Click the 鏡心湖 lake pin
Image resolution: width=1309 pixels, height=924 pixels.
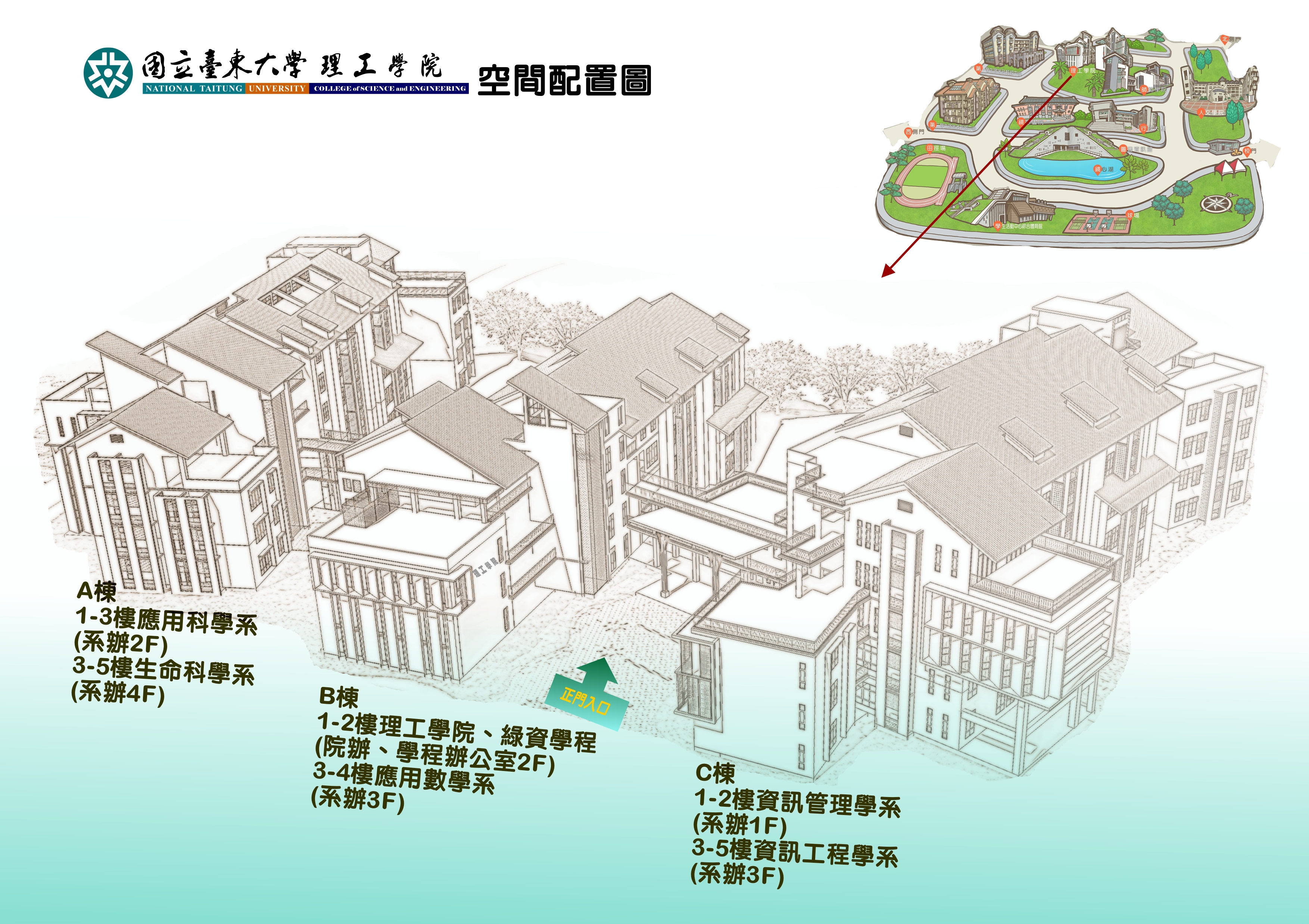coord(1097,169)
